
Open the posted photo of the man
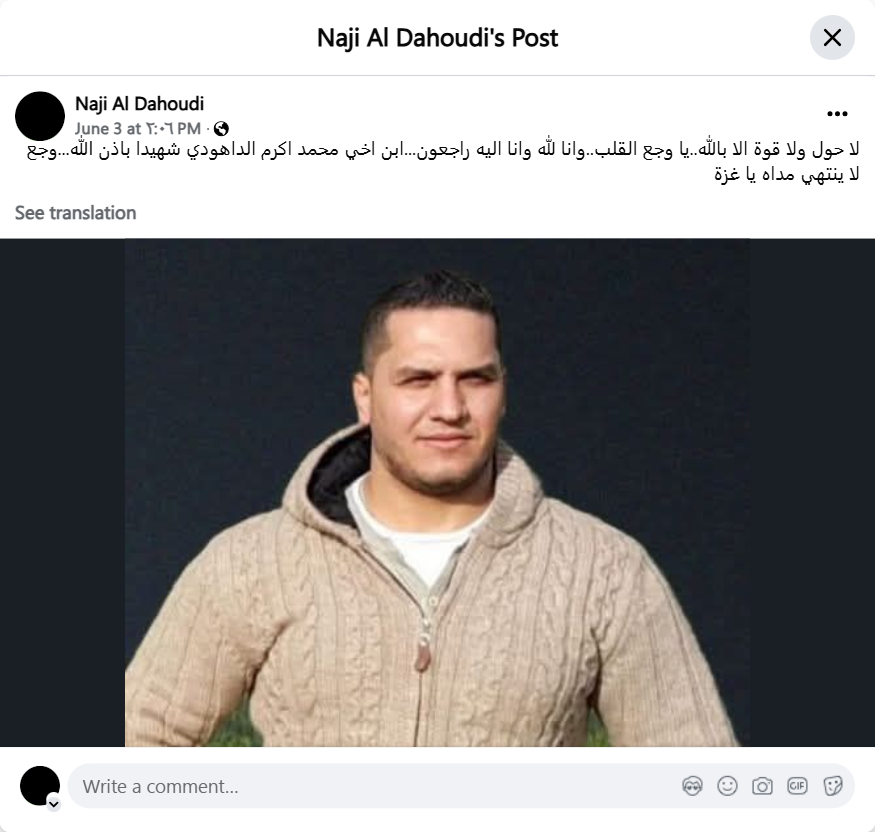click(437, 493)
